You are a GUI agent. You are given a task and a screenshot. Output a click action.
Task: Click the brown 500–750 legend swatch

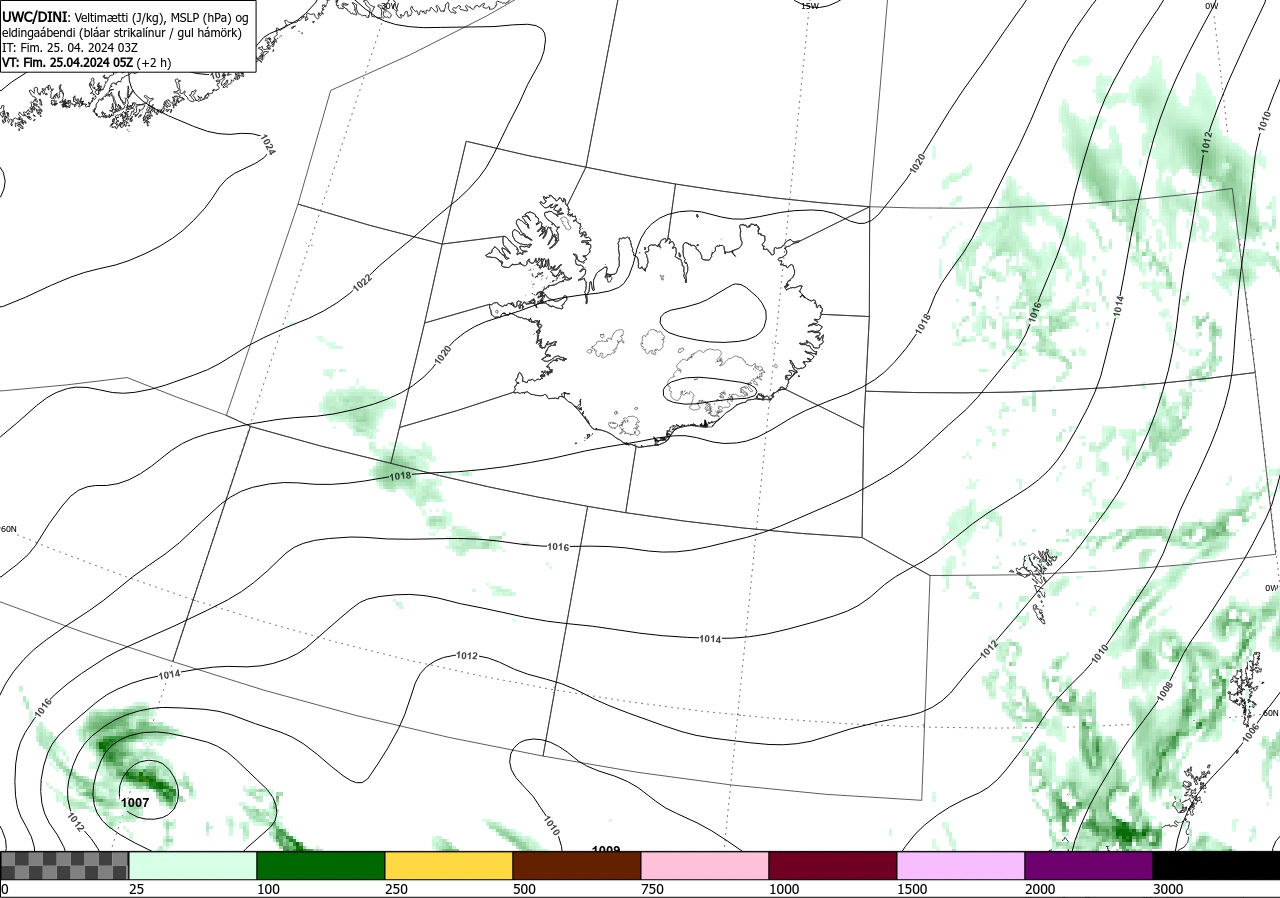coord(577,865)
